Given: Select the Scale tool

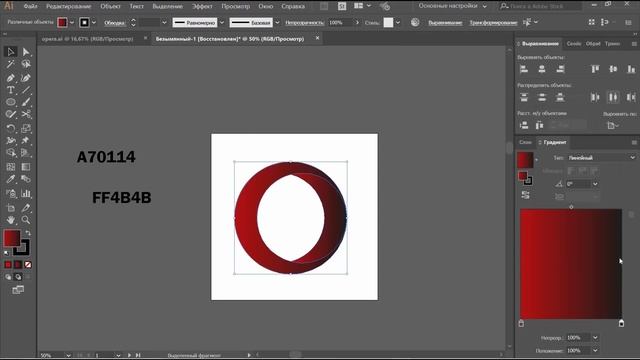Looking at the screenshot, I should pyautogui.click(x=26, y=128).
